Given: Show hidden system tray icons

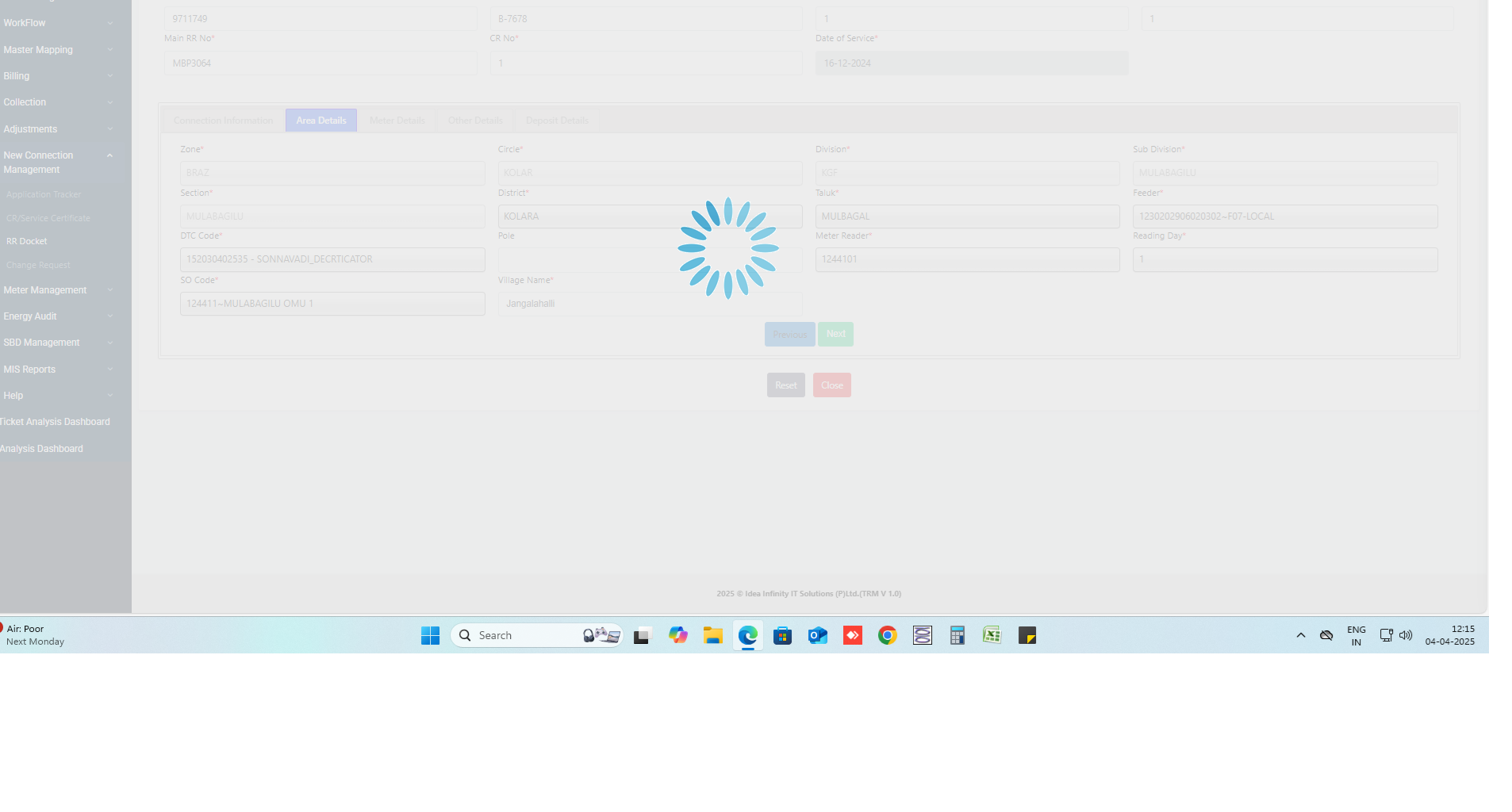Looking at the screenshot, I should (x=1301, y=635).
